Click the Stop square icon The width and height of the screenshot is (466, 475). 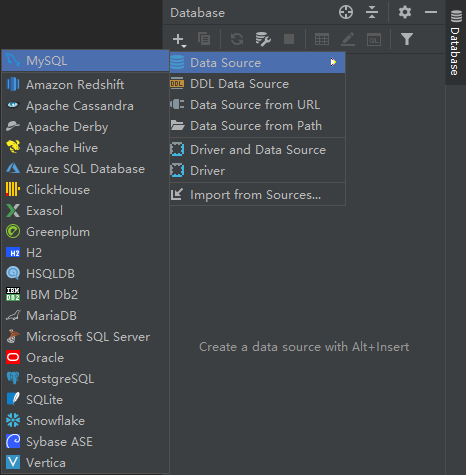pyautogui.click(x=289, y=39)
